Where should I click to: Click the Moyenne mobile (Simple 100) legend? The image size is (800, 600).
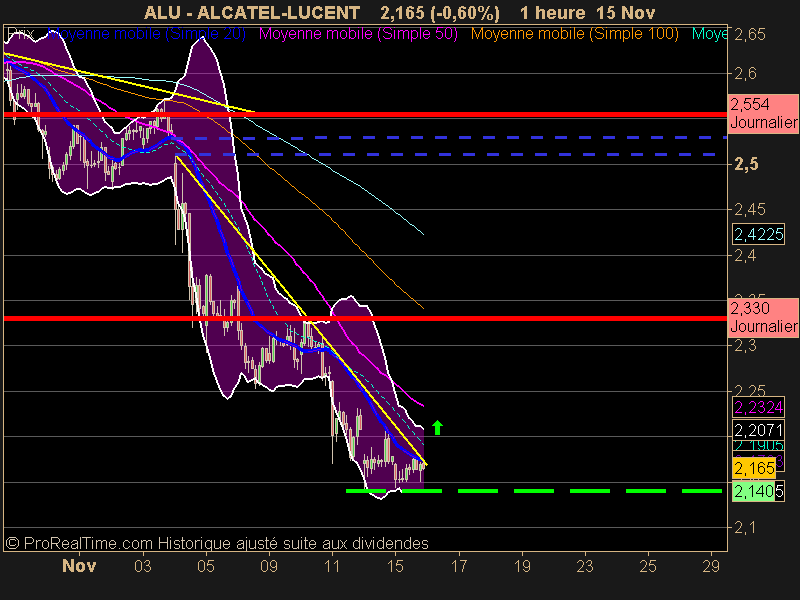coord(574,34)
